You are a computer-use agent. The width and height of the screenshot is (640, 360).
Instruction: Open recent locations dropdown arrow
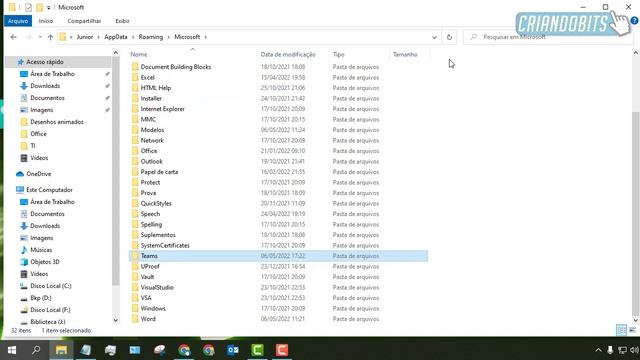pos(40,37)
